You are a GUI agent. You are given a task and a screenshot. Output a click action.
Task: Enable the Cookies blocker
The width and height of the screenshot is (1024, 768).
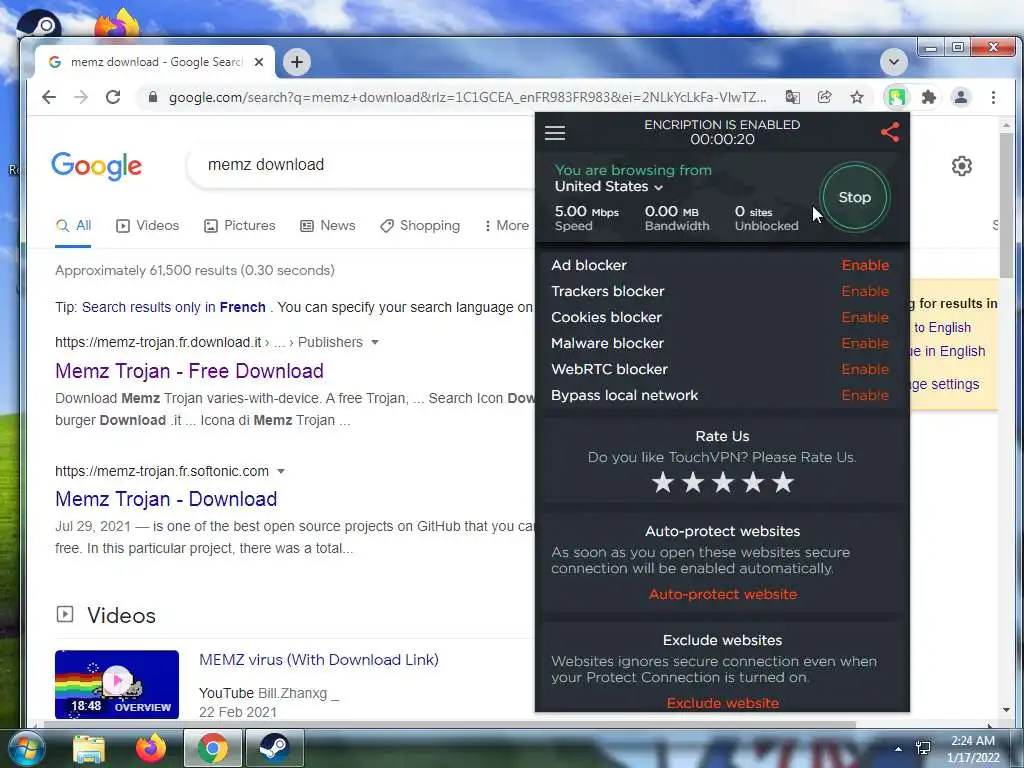coord(865,317)
